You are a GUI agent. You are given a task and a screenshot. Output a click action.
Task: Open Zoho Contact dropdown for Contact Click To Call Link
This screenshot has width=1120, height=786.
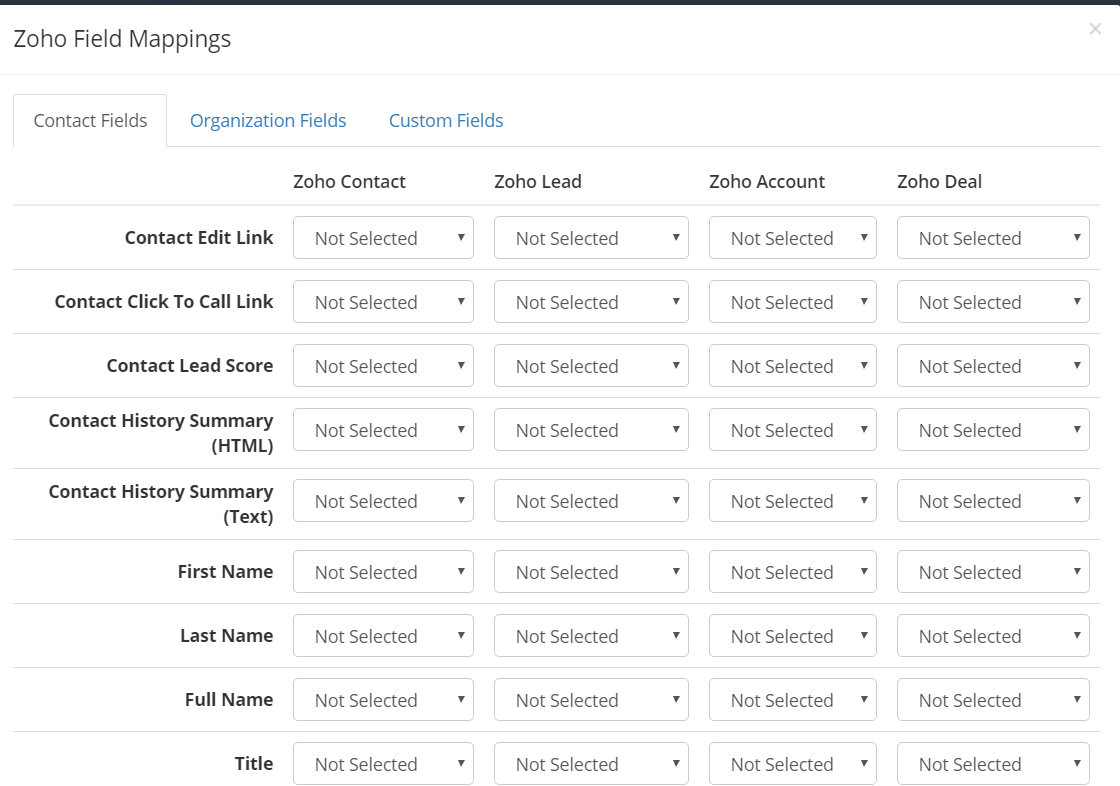pos(384,302)
